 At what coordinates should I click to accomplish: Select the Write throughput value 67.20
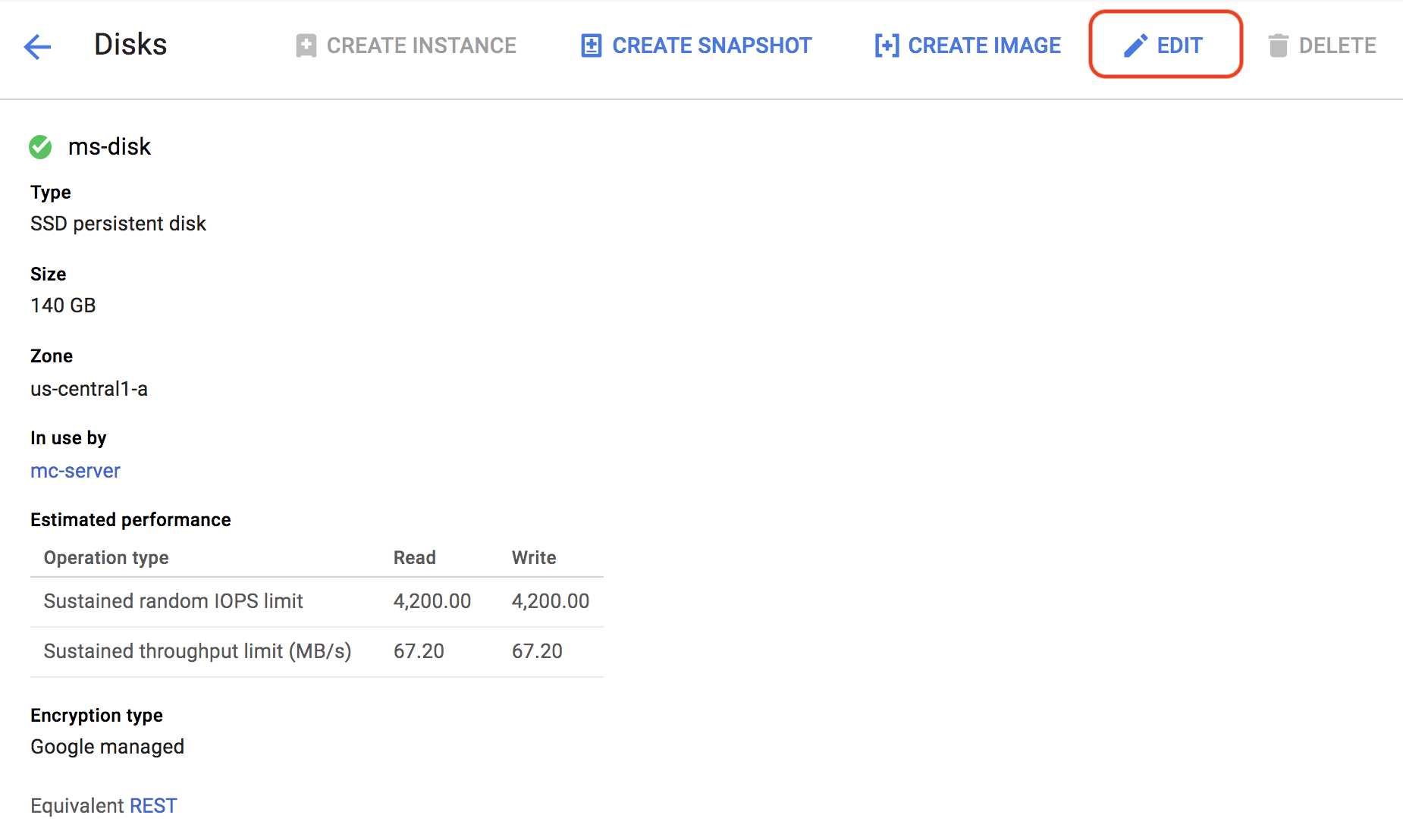[x=537, y=651]
